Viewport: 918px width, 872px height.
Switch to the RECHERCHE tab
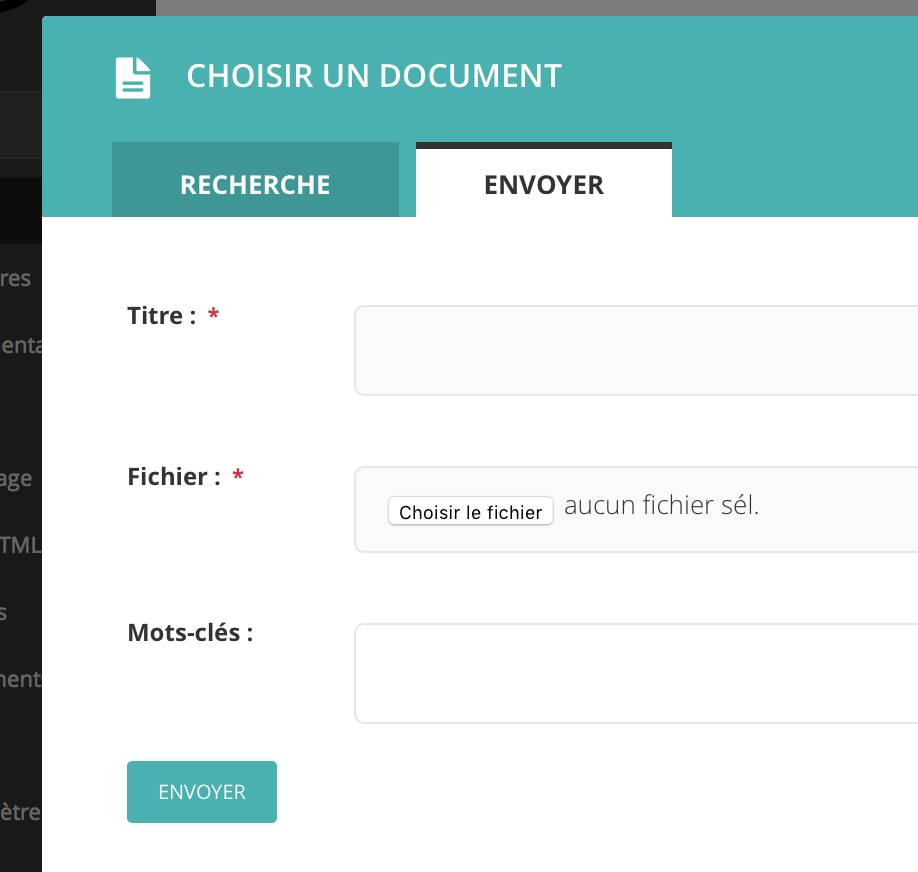coord(255,184)
